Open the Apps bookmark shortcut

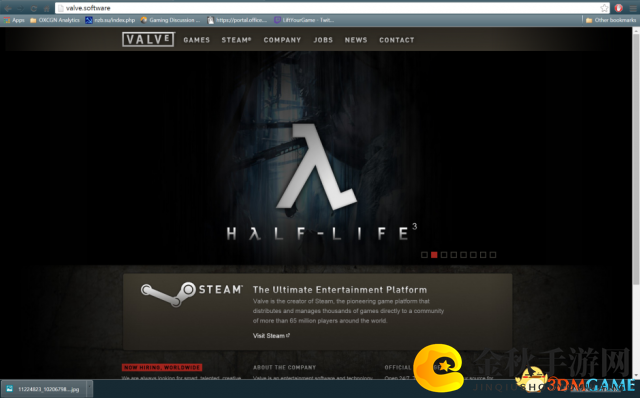click(14, 20)
